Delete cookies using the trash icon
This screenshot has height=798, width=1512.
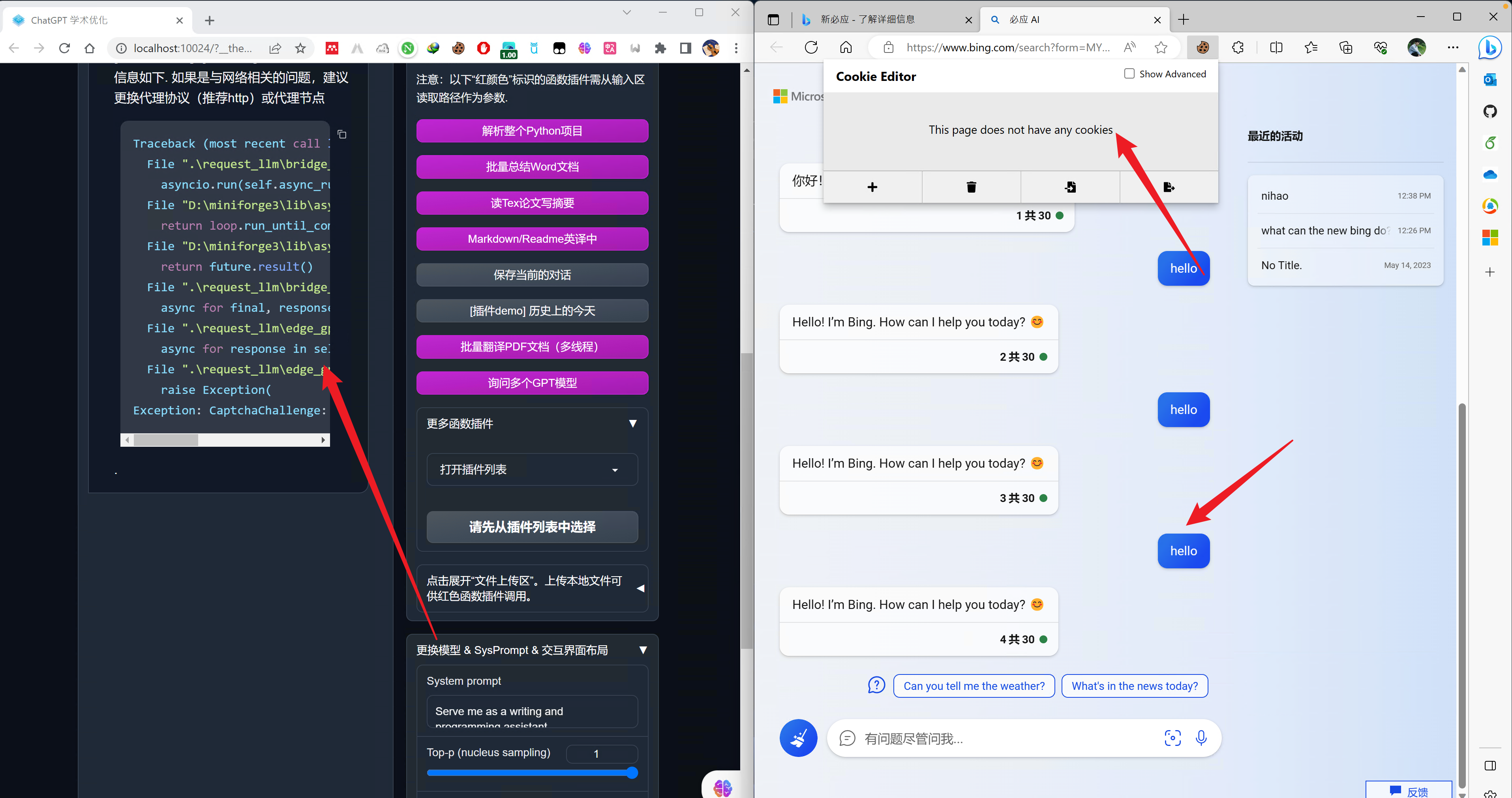click(x=972, y=187)
